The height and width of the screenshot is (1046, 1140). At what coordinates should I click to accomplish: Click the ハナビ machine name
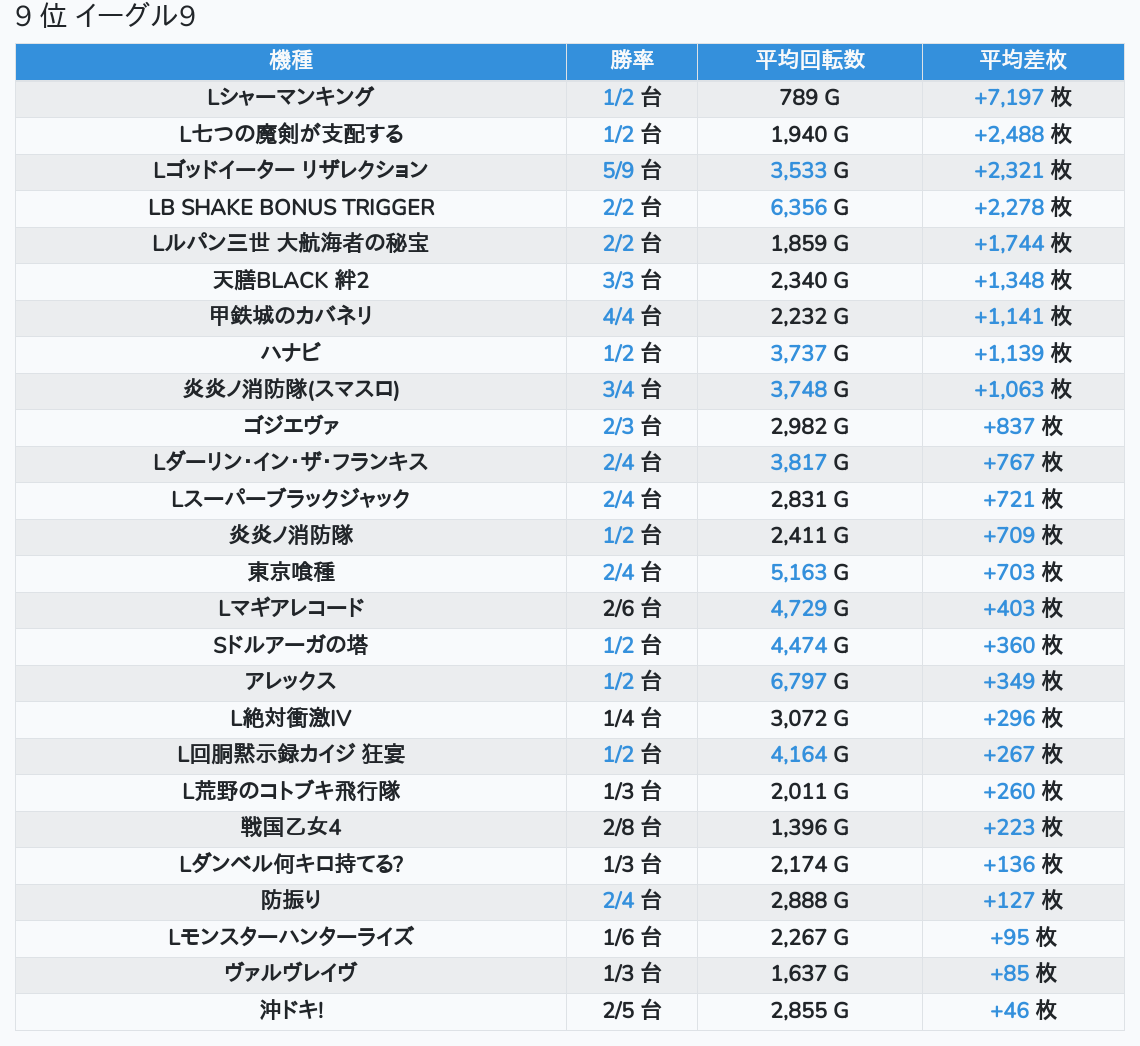(x=291, y=353)
